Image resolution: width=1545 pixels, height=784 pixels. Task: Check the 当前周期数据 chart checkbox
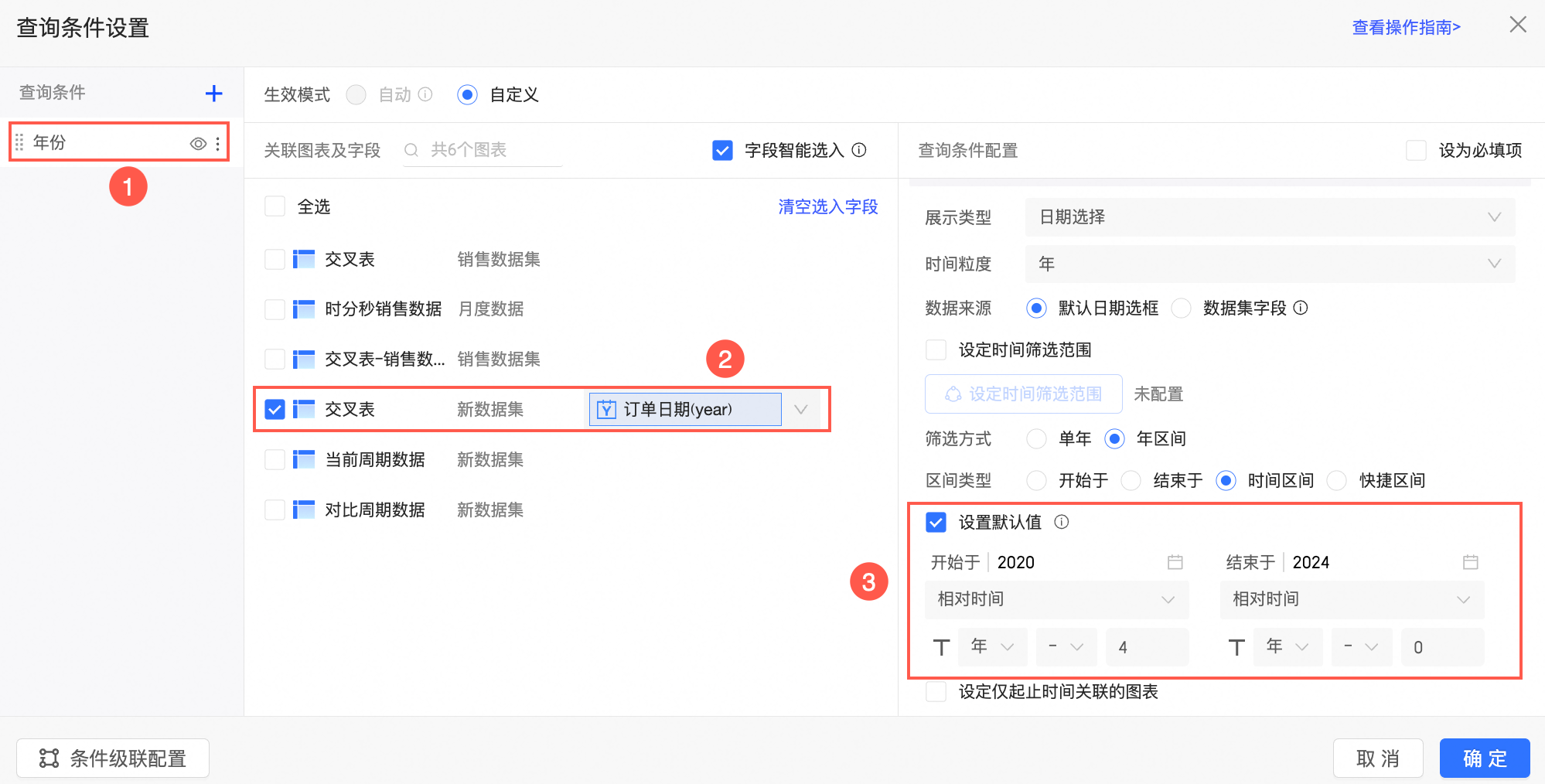coord(275,460)
